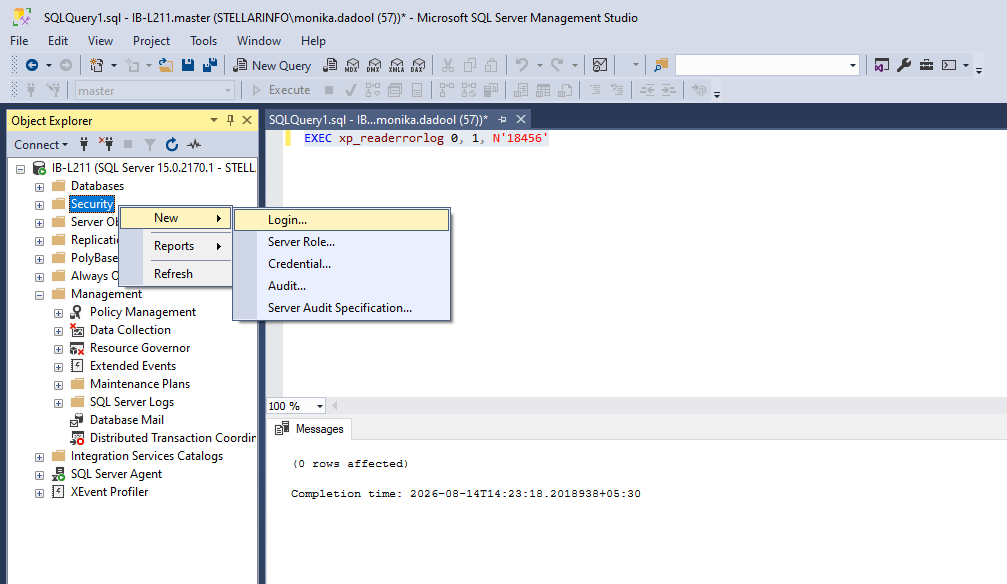The image size is (1007, 584).
Task: Open a file using the folder icon
Action: pos(166,65)
